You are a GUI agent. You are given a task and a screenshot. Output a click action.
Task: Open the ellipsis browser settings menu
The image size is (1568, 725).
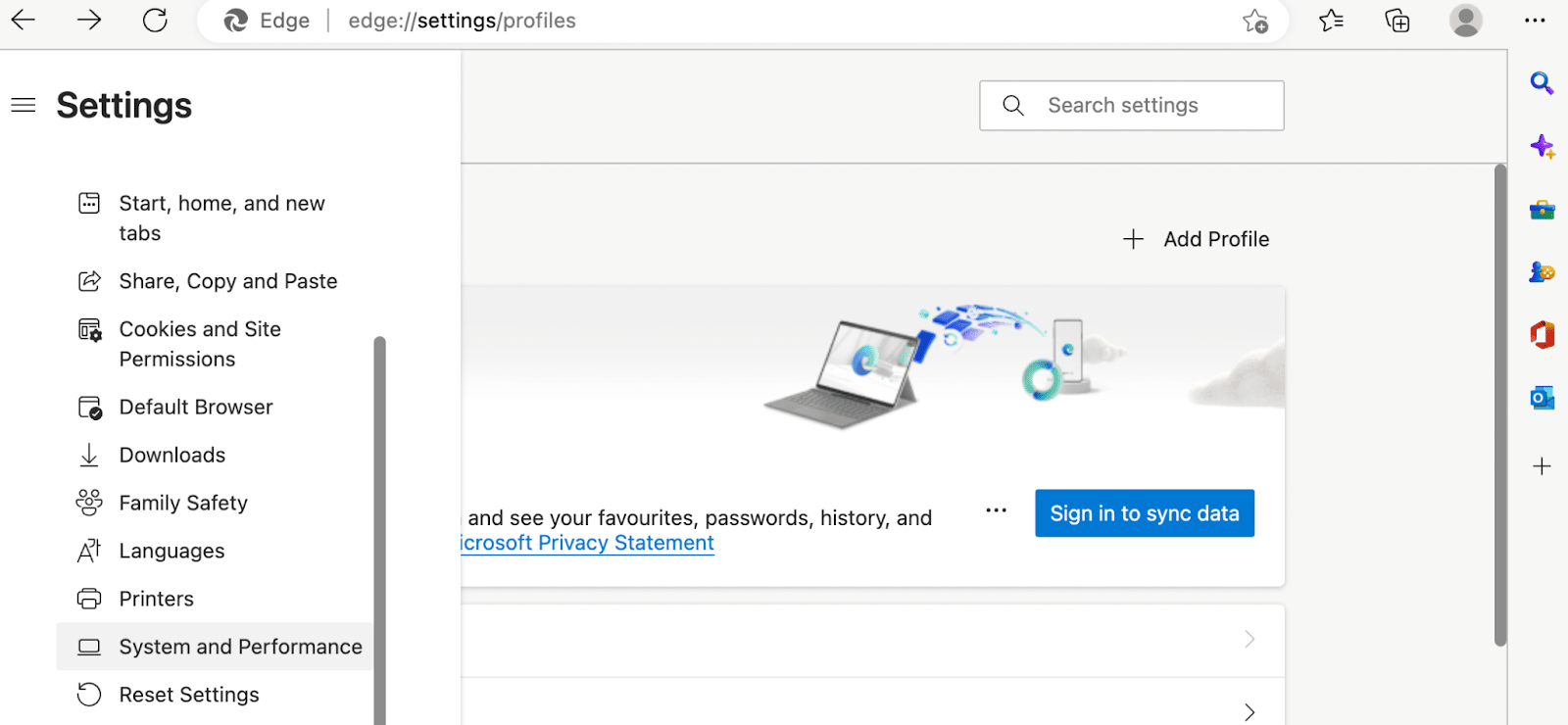1535,21
